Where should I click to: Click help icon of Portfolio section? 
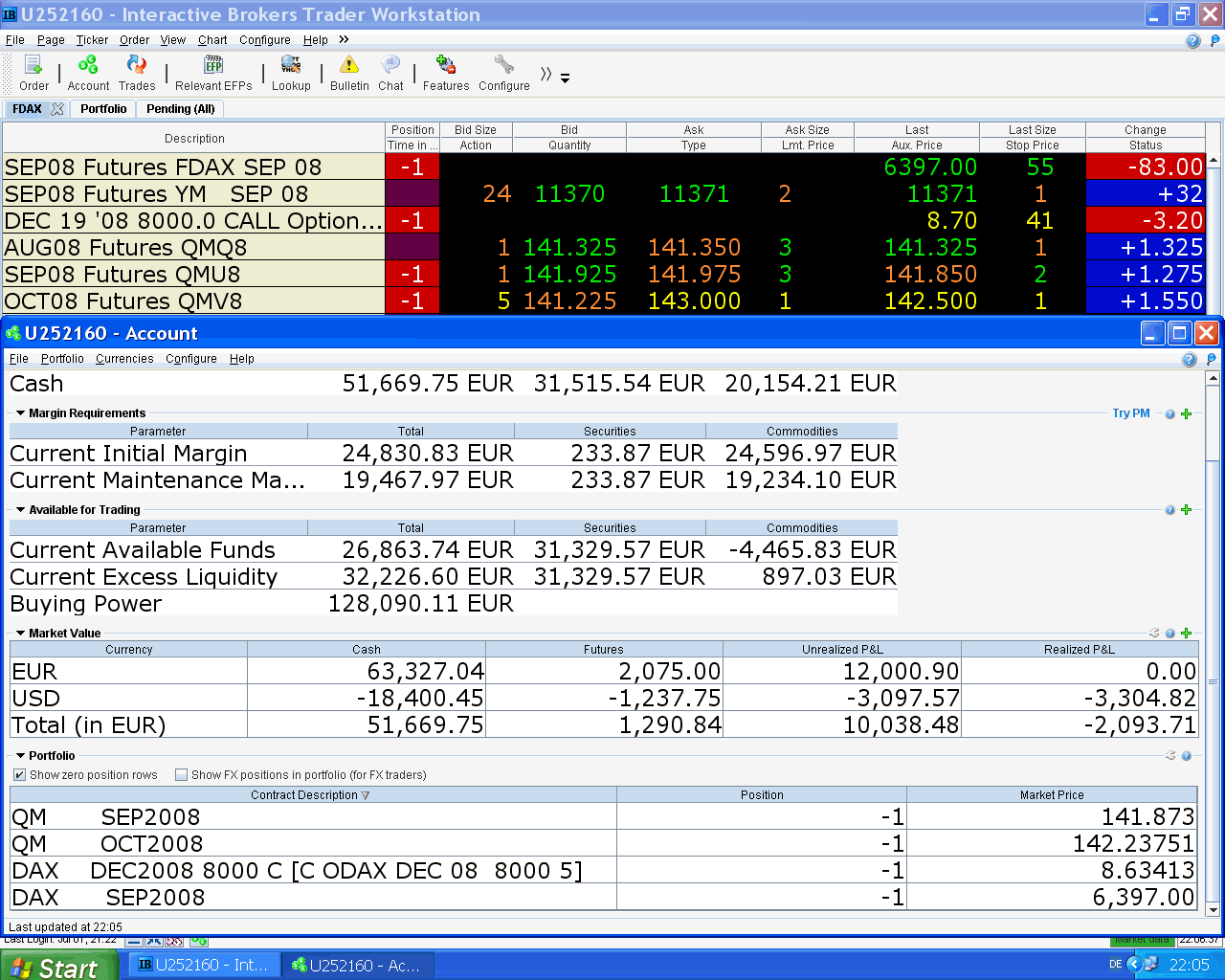(x=1186, y=755)
